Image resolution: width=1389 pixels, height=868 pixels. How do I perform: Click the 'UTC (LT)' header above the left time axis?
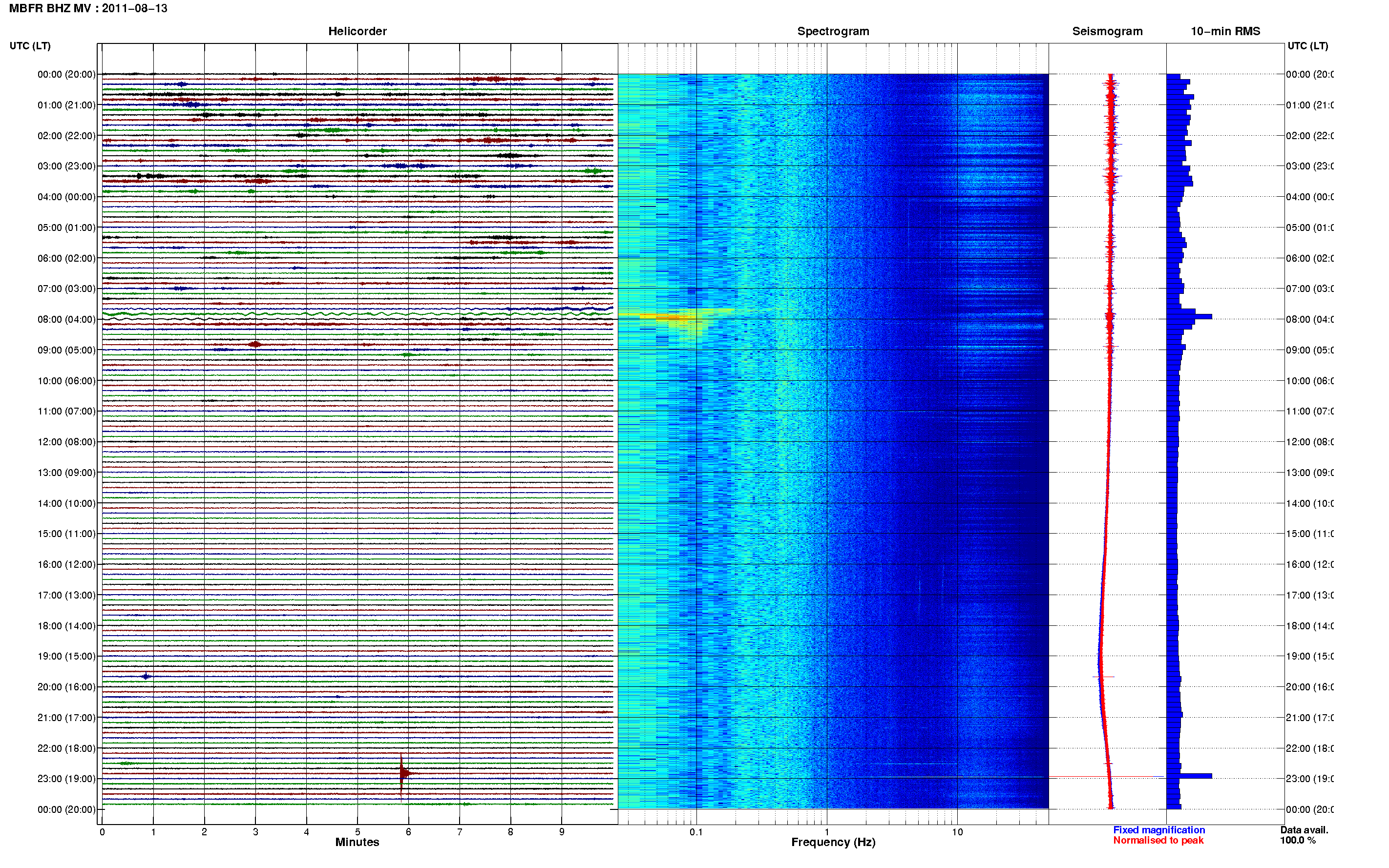[30, 46]
